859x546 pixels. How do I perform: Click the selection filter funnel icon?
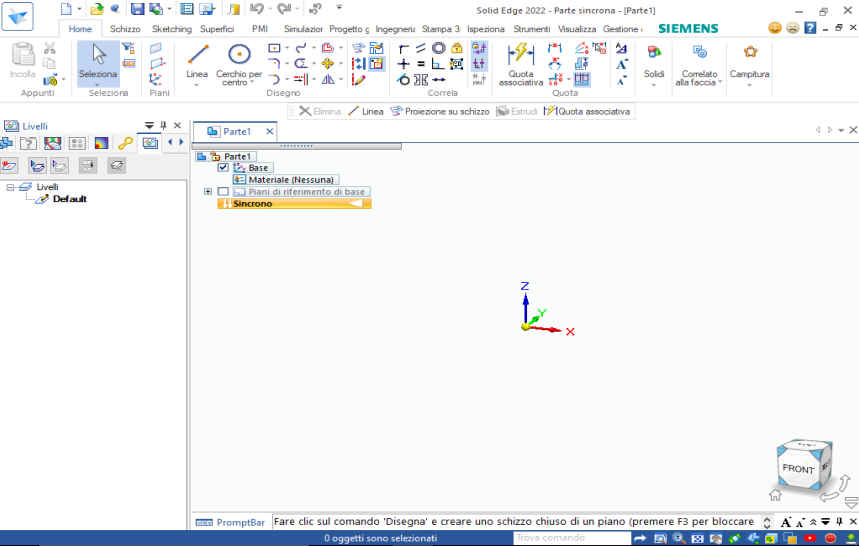tap(128, 48)
